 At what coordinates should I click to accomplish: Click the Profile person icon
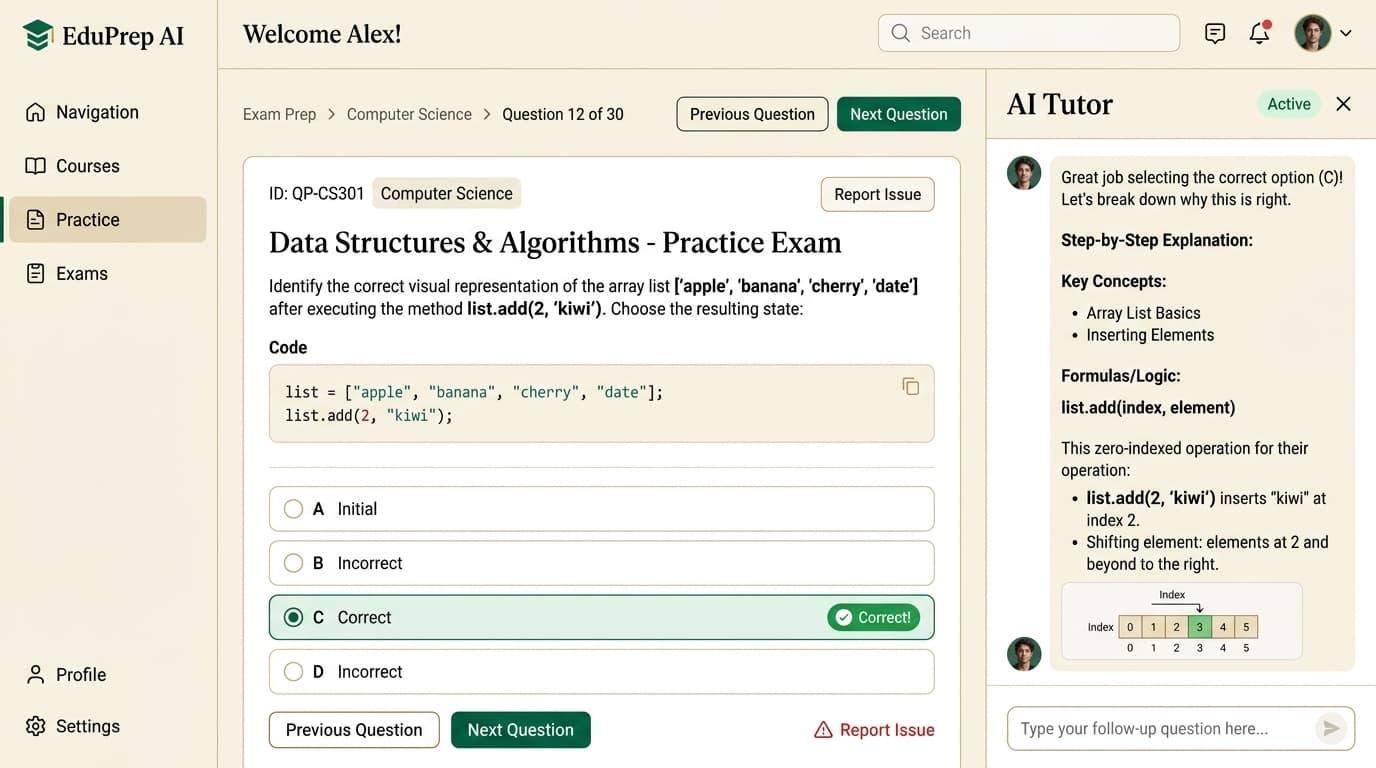coord(36,674)
